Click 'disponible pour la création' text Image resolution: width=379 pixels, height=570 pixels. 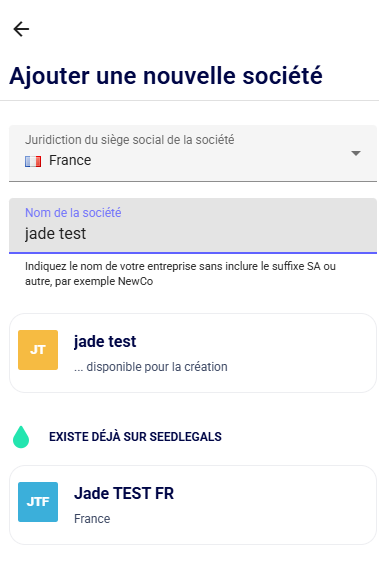157,367
